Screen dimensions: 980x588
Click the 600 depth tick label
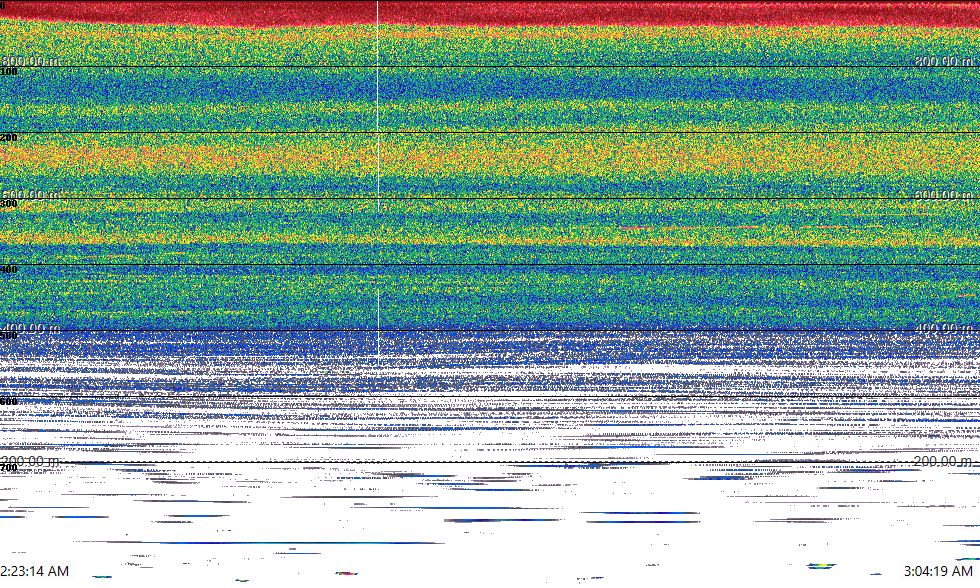click(9, 402)
